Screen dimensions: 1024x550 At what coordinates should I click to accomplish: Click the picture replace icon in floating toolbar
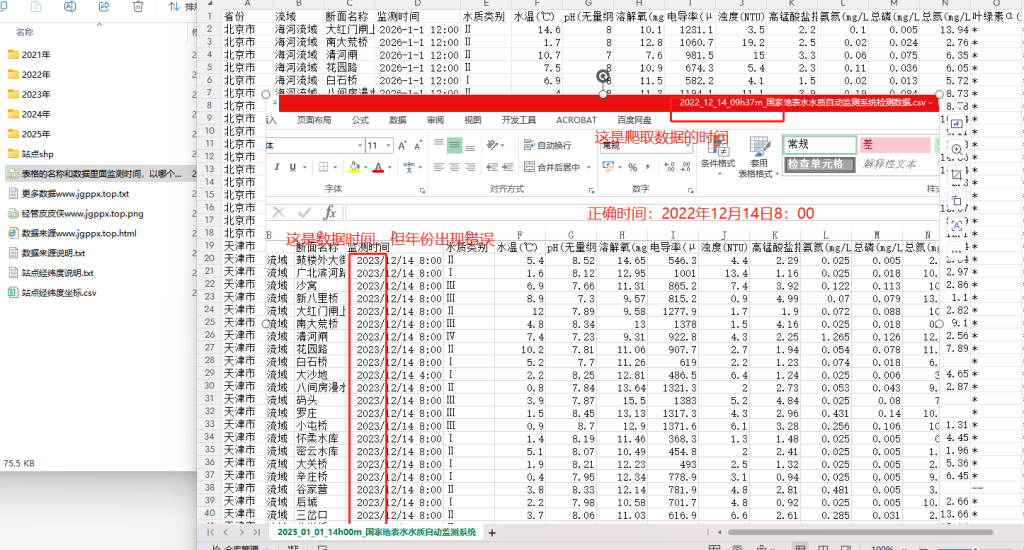(x=956, y=123)
